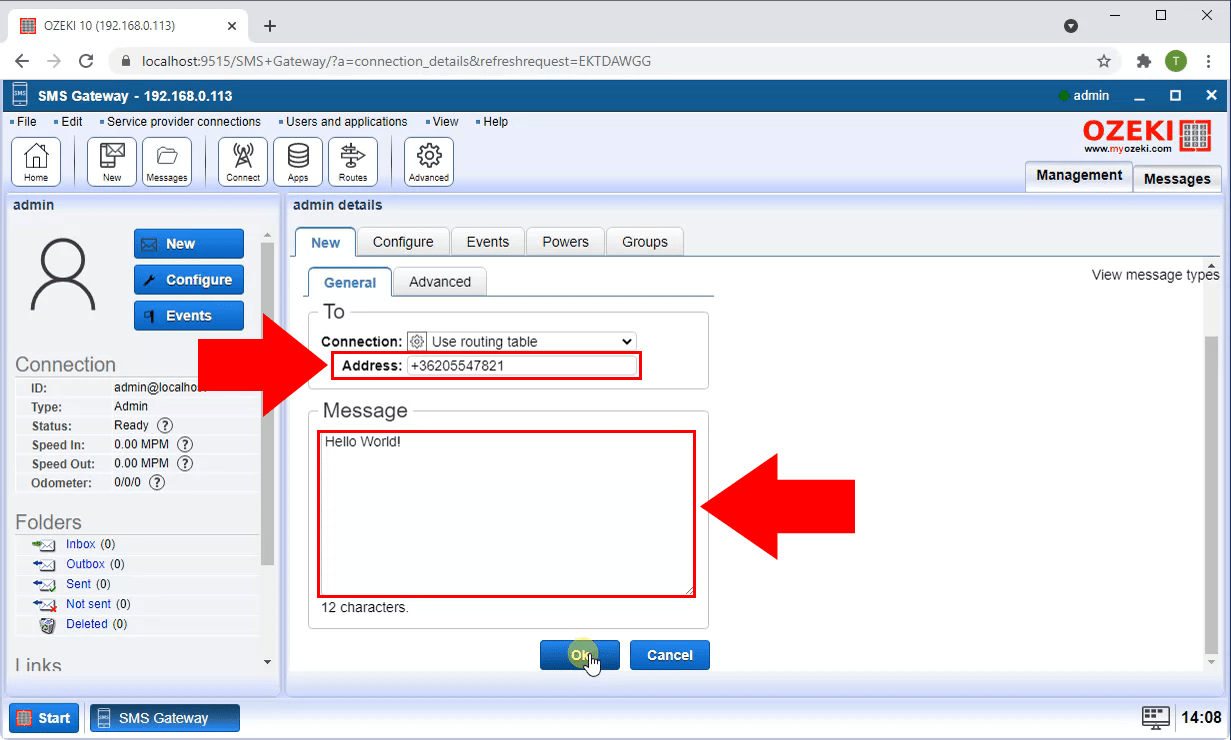Click the keyboard/monitor icon in the taskbar

tap(1156, 717)
